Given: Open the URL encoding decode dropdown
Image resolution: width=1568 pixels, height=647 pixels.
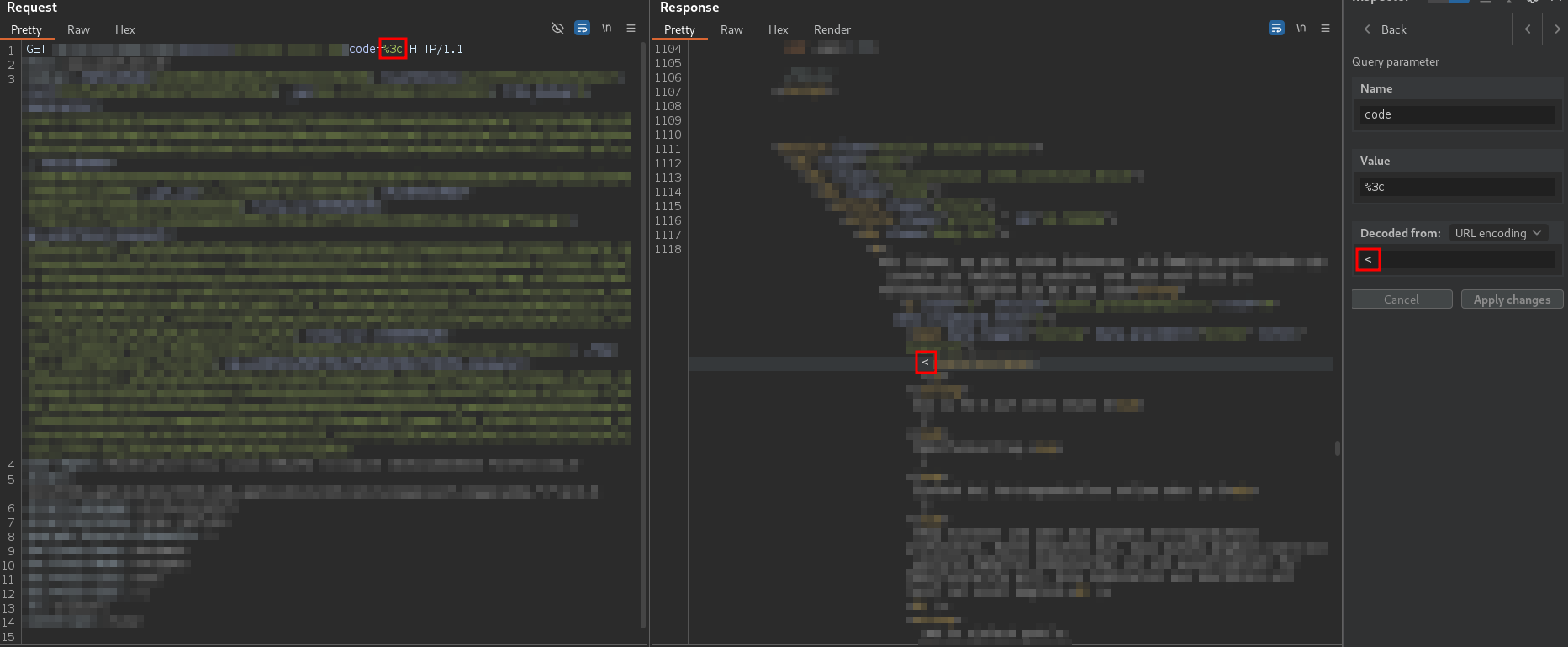Looking at the screenshot, I should click(1498, 233).
